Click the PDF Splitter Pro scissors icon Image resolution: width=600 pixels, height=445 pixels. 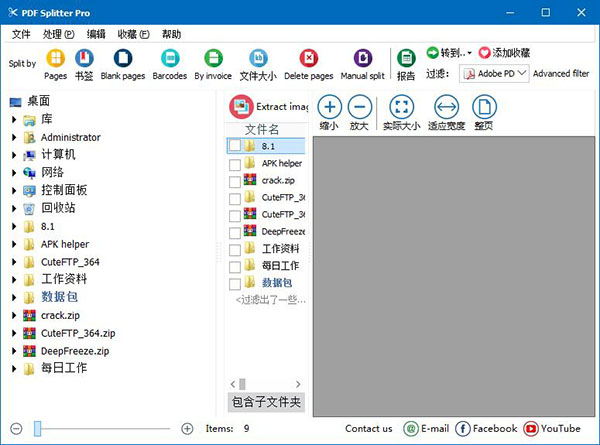click(13, 13)
